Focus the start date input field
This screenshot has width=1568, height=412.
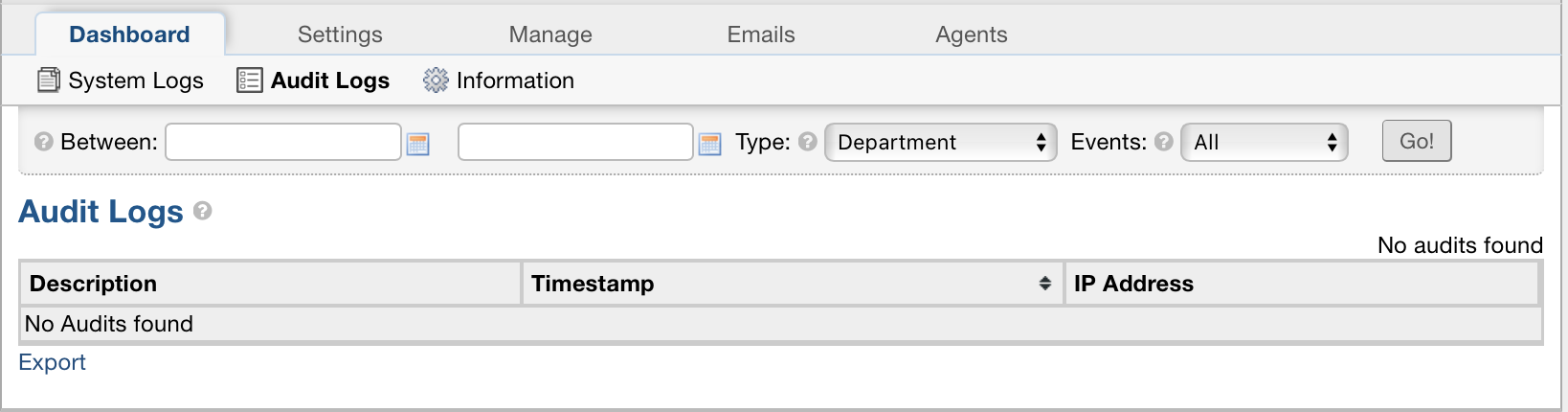(283, 142)
